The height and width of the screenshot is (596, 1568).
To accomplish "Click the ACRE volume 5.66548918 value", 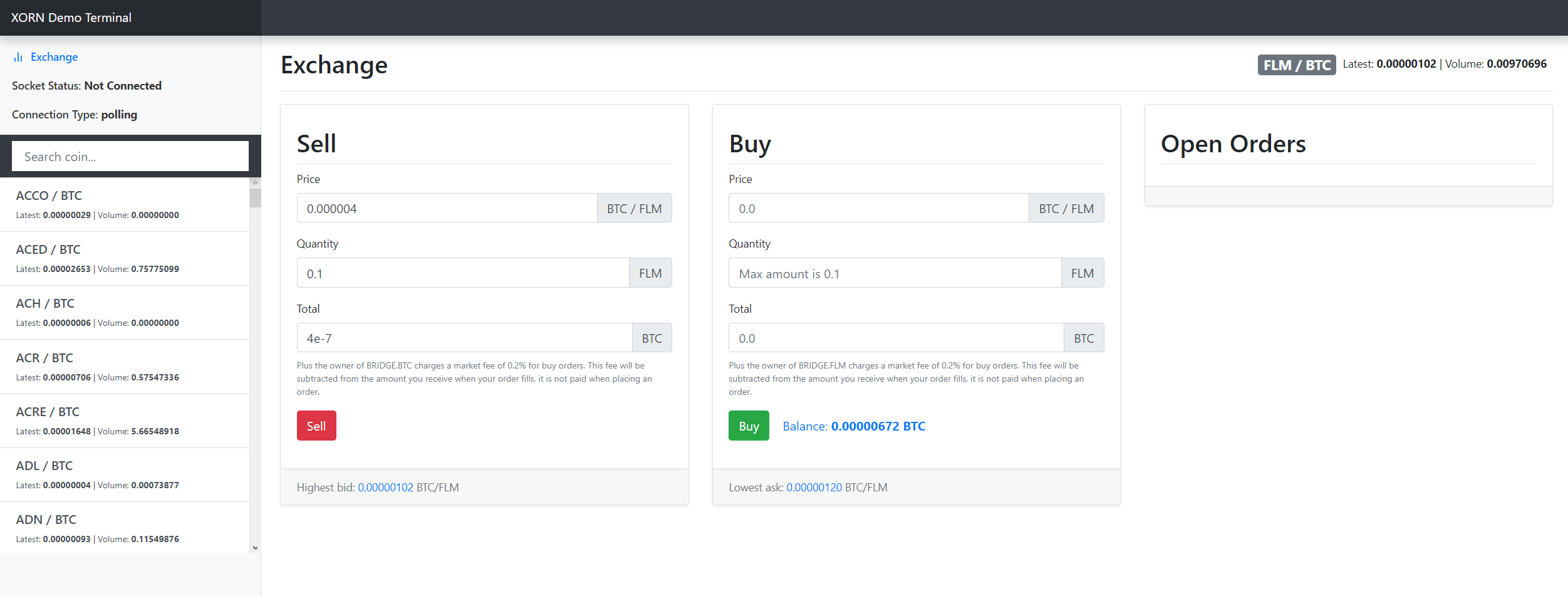I will (x=155, y=431).
